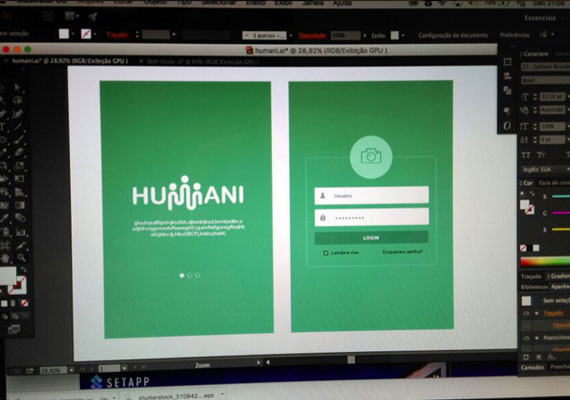Toggle visibility eye for Preenchimento appearance row
Screen dimensions: 570x400
[526, 338]
